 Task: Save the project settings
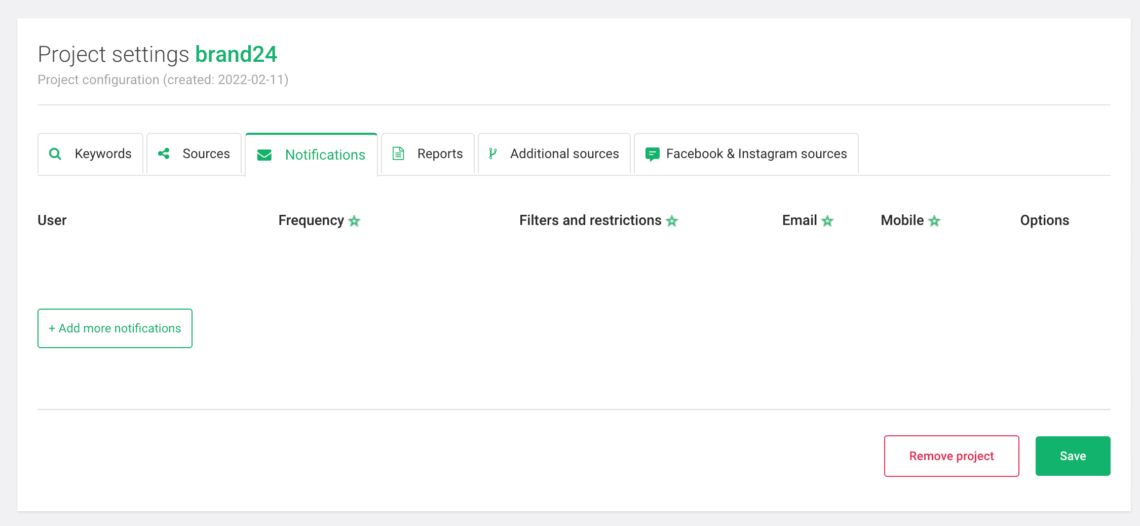point(1072,456)
